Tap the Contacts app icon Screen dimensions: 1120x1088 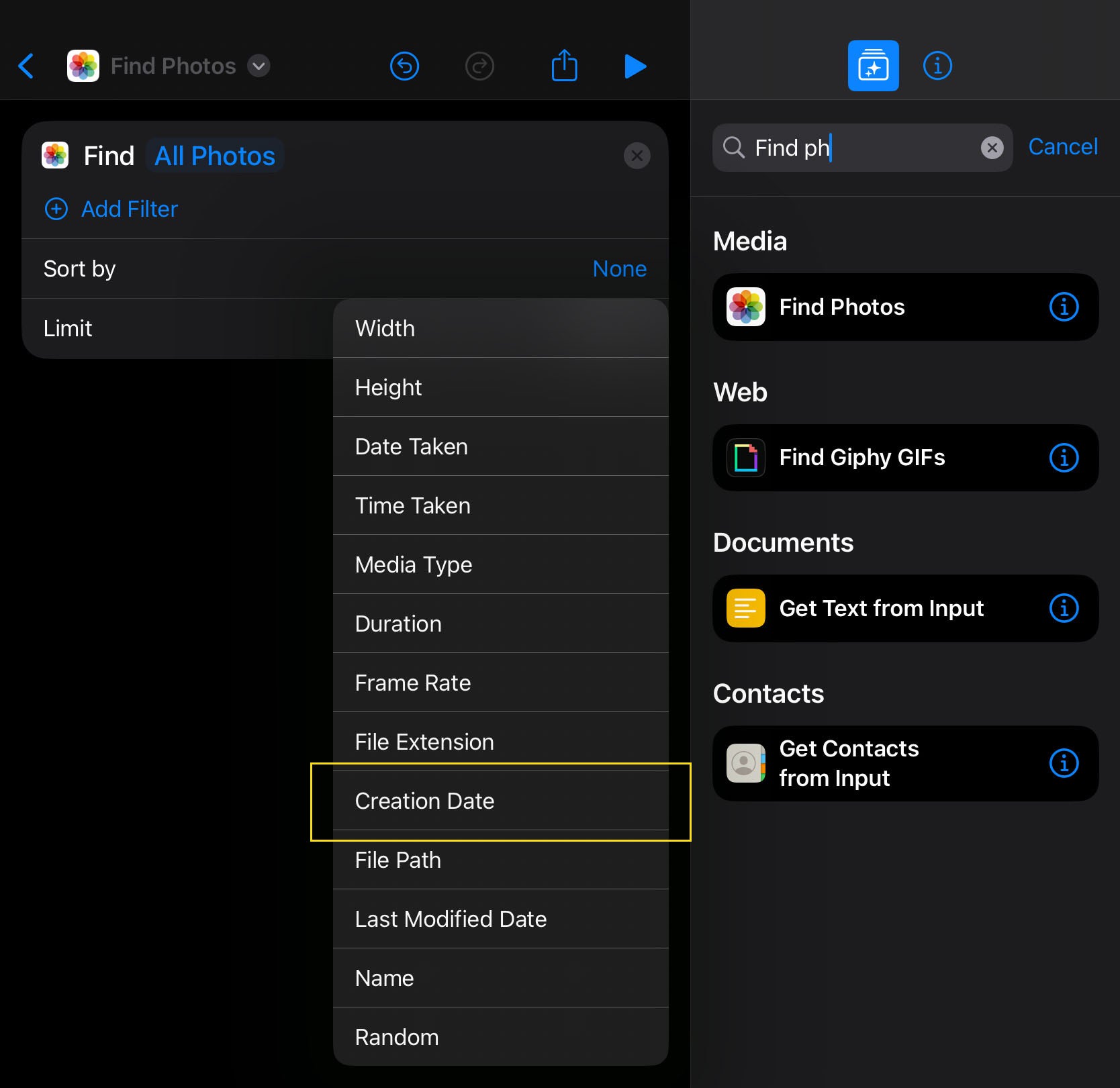click(x=746, y=763)
